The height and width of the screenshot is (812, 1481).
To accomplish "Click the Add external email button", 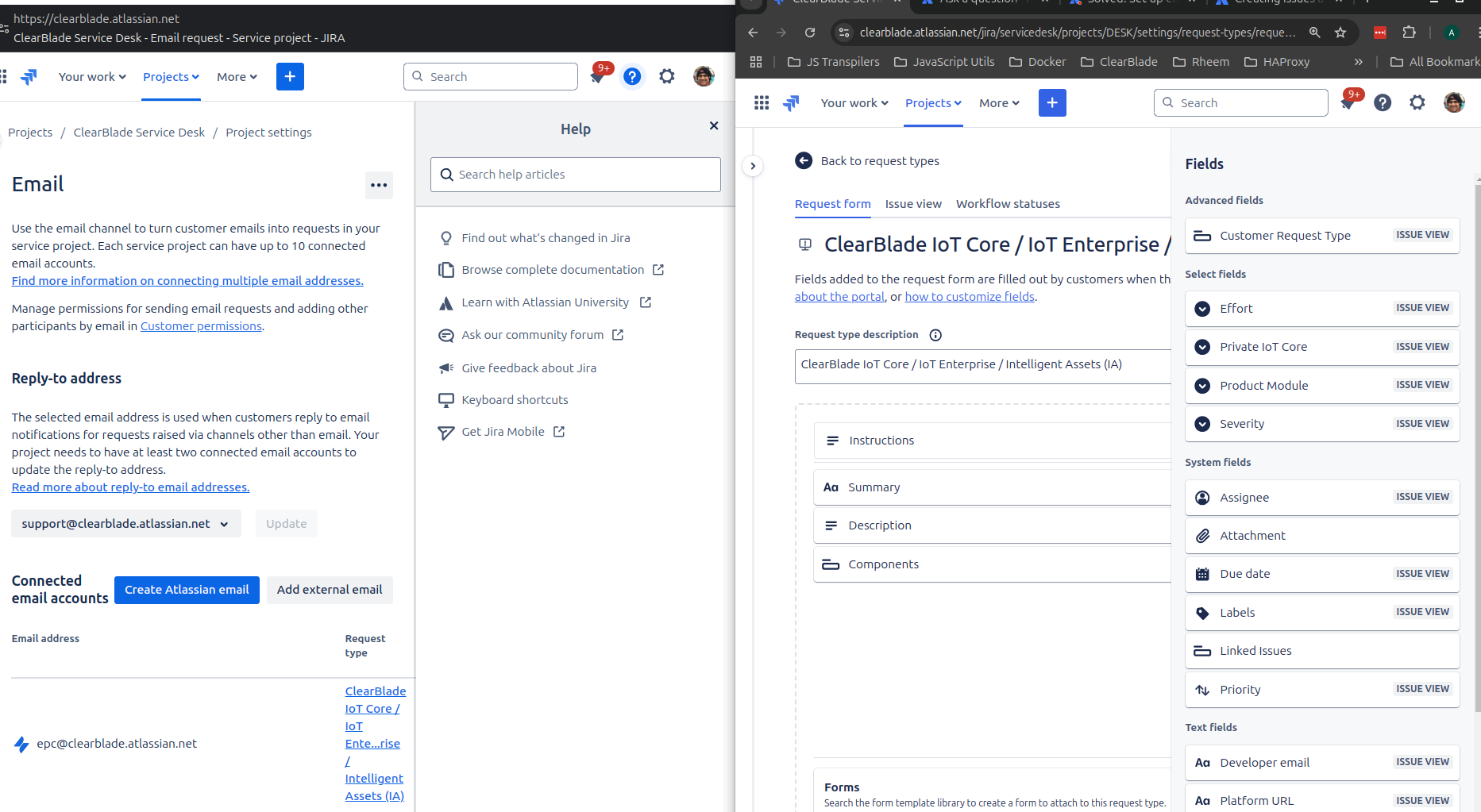I will 330,590.
